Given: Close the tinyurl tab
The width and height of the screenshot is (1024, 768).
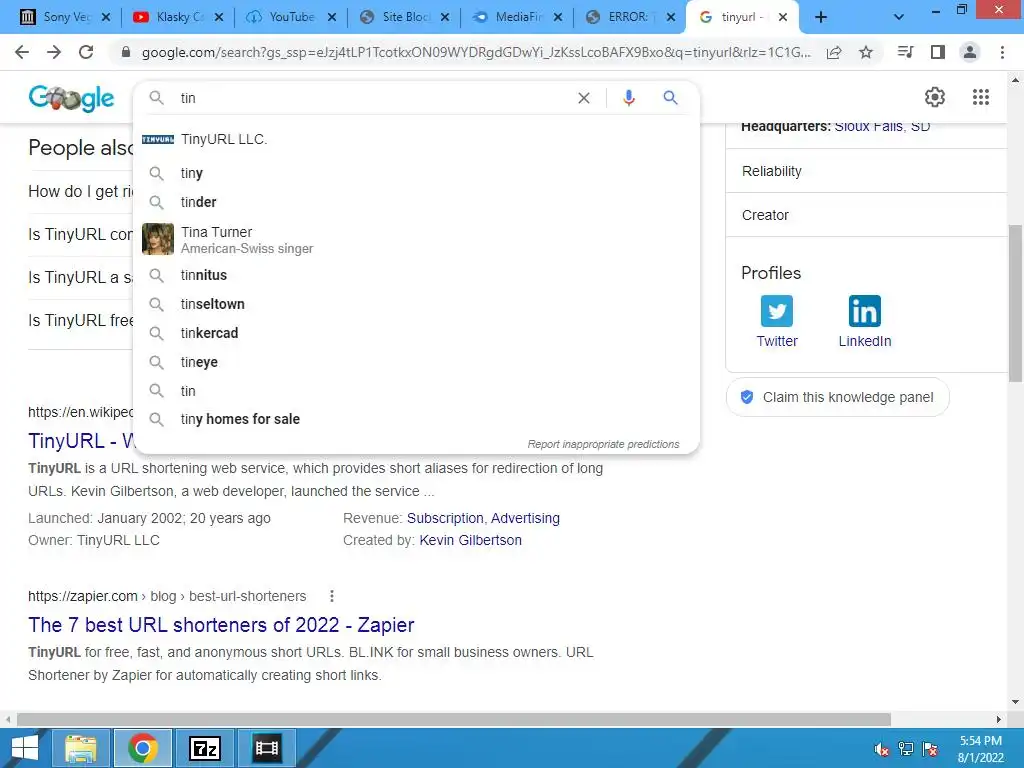Looking at the screenshot, I should [783, 17].
